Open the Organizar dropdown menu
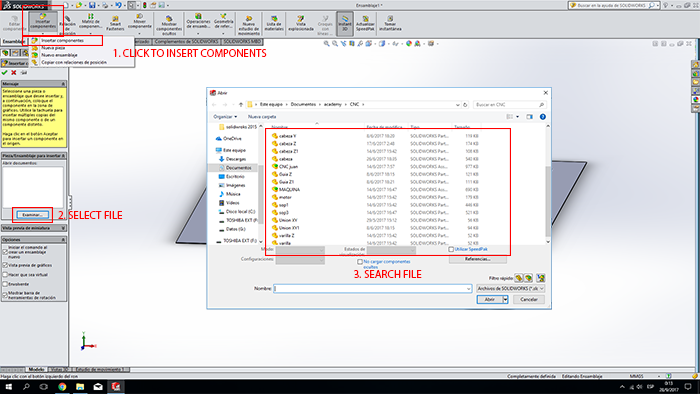The image size is (700, 394). pyautogui.click(x=225, y=117)
